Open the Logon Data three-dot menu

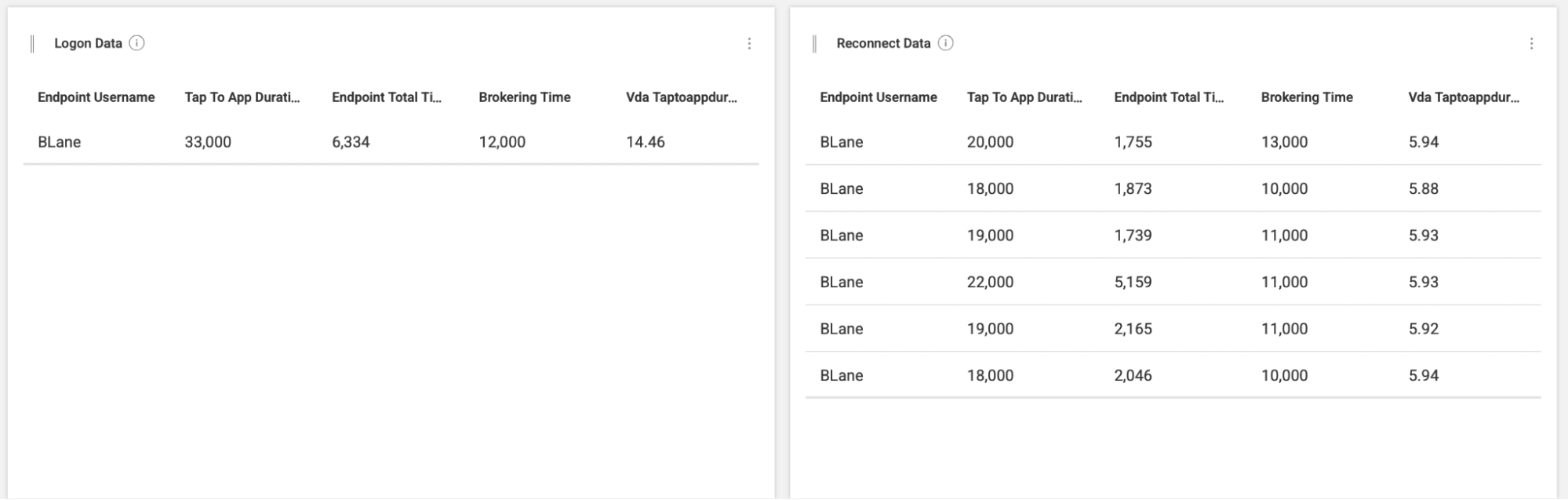[749, 44]
